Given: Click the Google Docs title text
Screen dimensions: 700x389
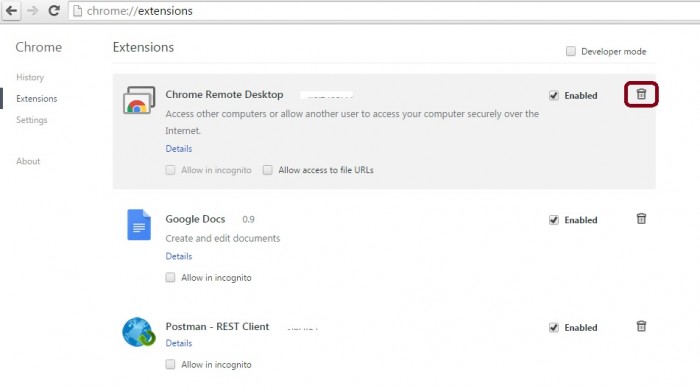Looking at the screenshot, I should pyautogui.click(x=195, y=219).
